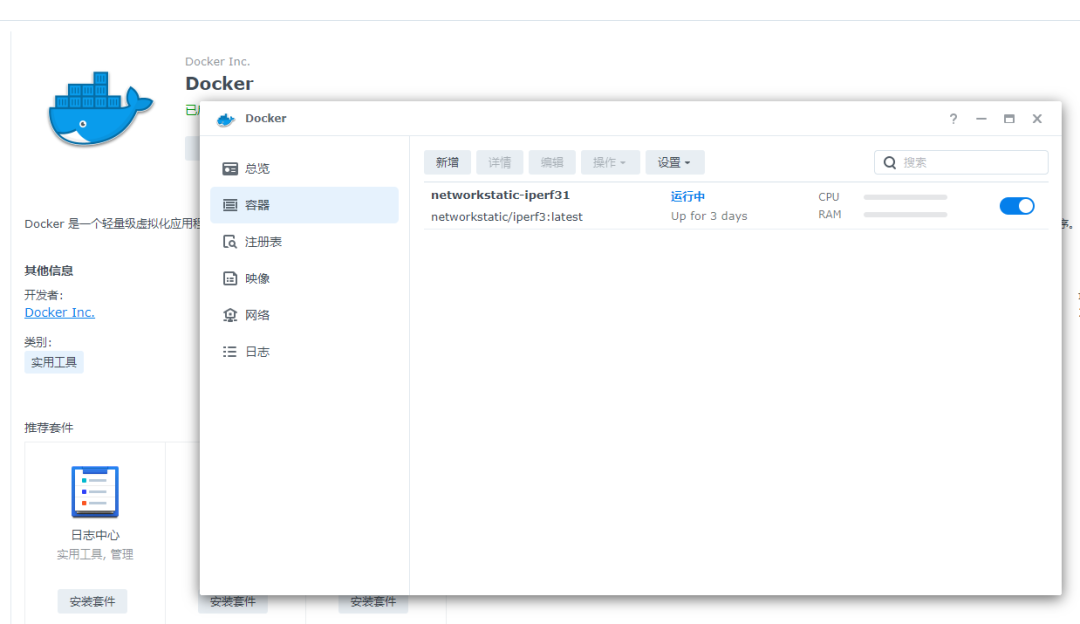Expand the 设置 settings dropdown
The image size is (1080, 624).
pos(674,163)
